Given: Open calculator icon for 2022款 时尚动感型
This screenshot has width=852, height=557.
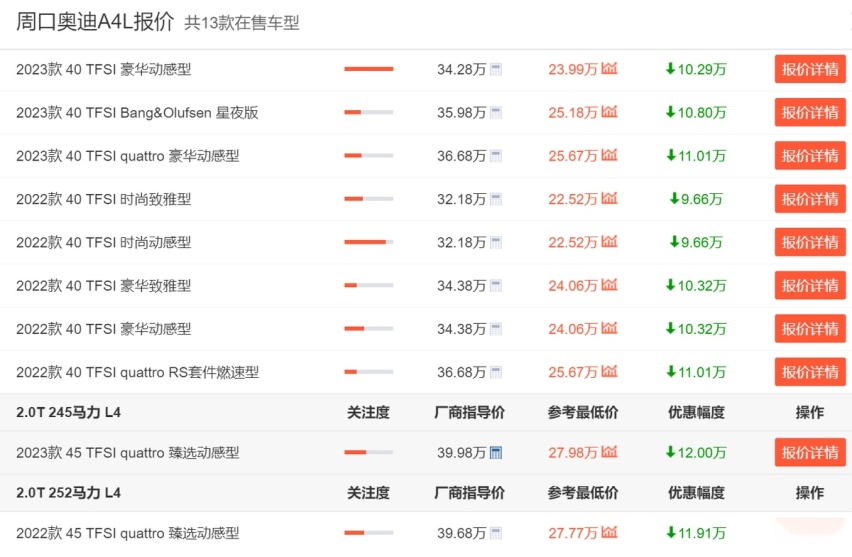Looking at the screenshot, I should (x=496, y=242).
